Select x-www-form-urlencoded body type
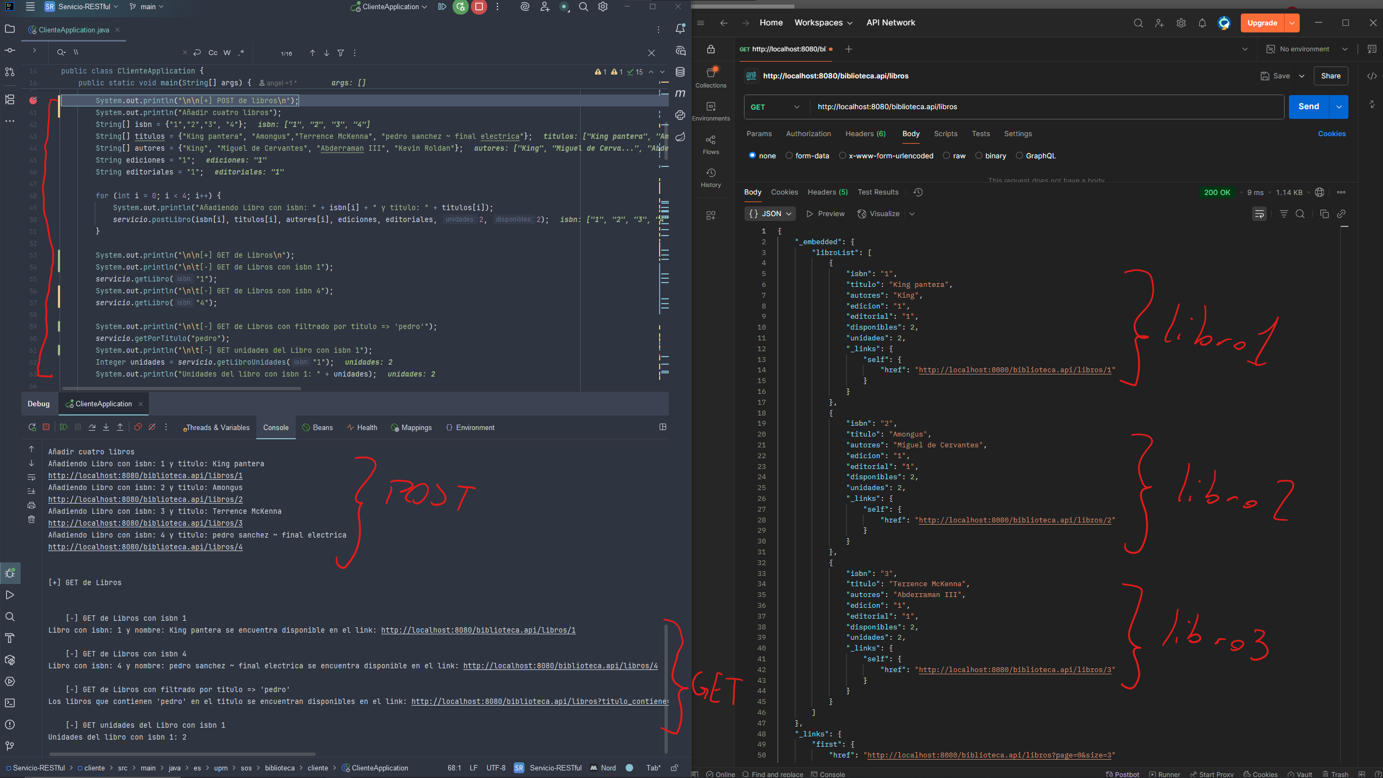The height and width of the screenshot is (778, 1383). click(843, 156)
